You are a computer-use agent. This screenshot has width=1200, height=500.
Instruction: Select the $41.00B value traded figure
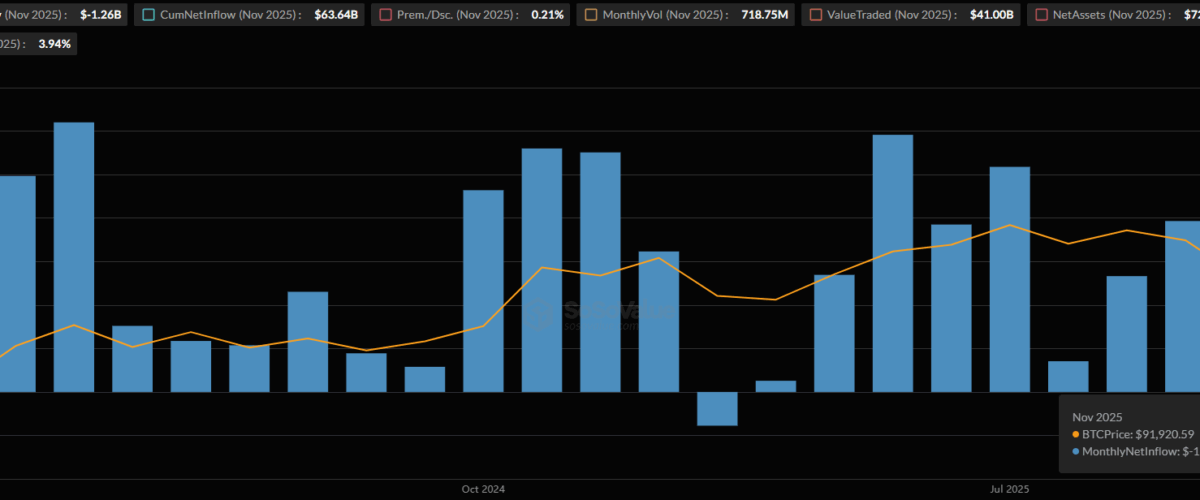pos(994,15)
